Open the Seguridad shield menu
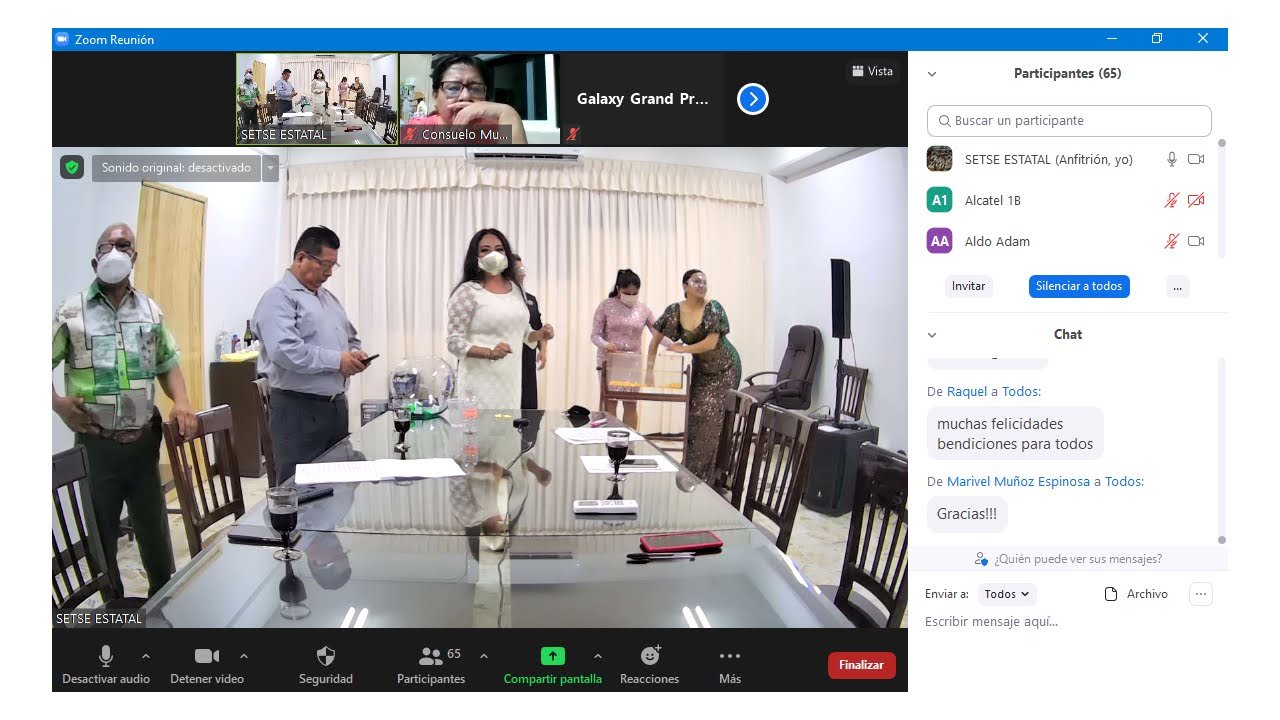1280x720 pixels. [326, 665]
